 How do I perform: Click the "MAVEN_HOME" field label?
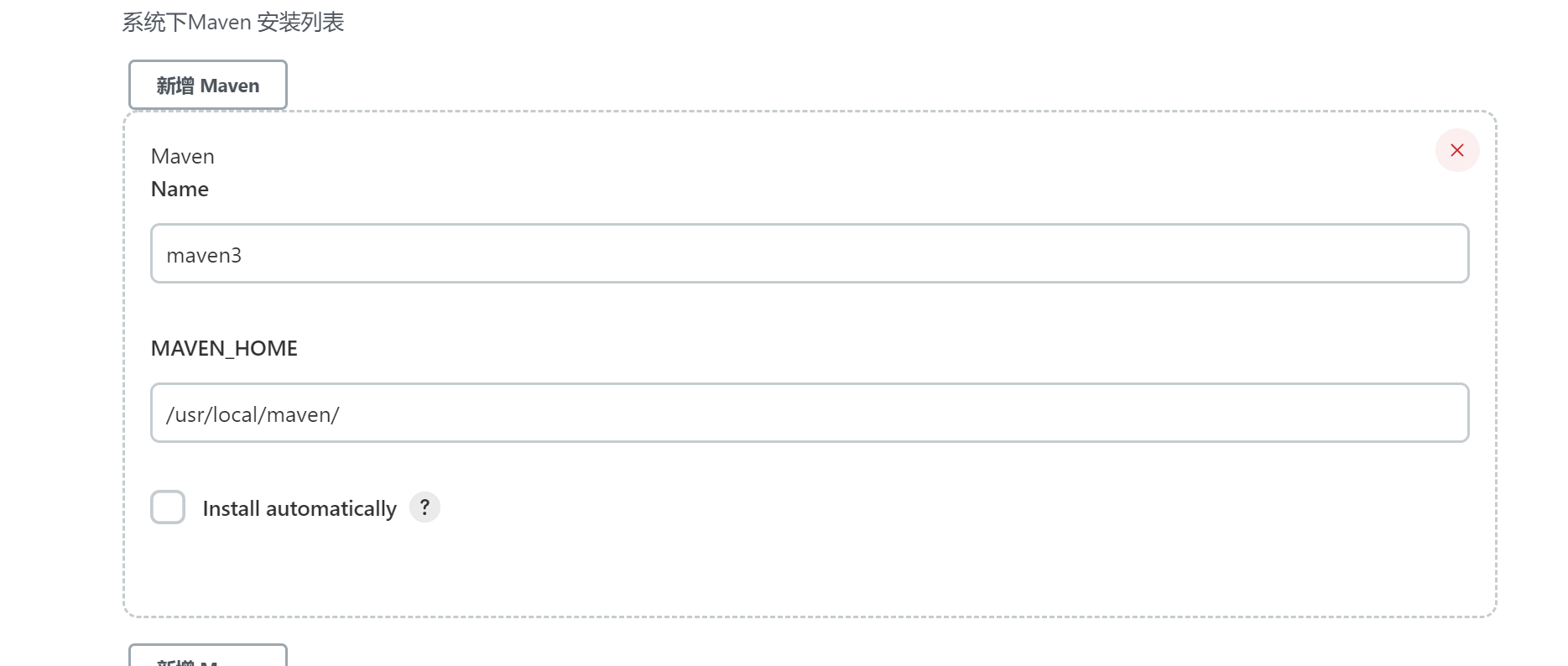[224, 348]
